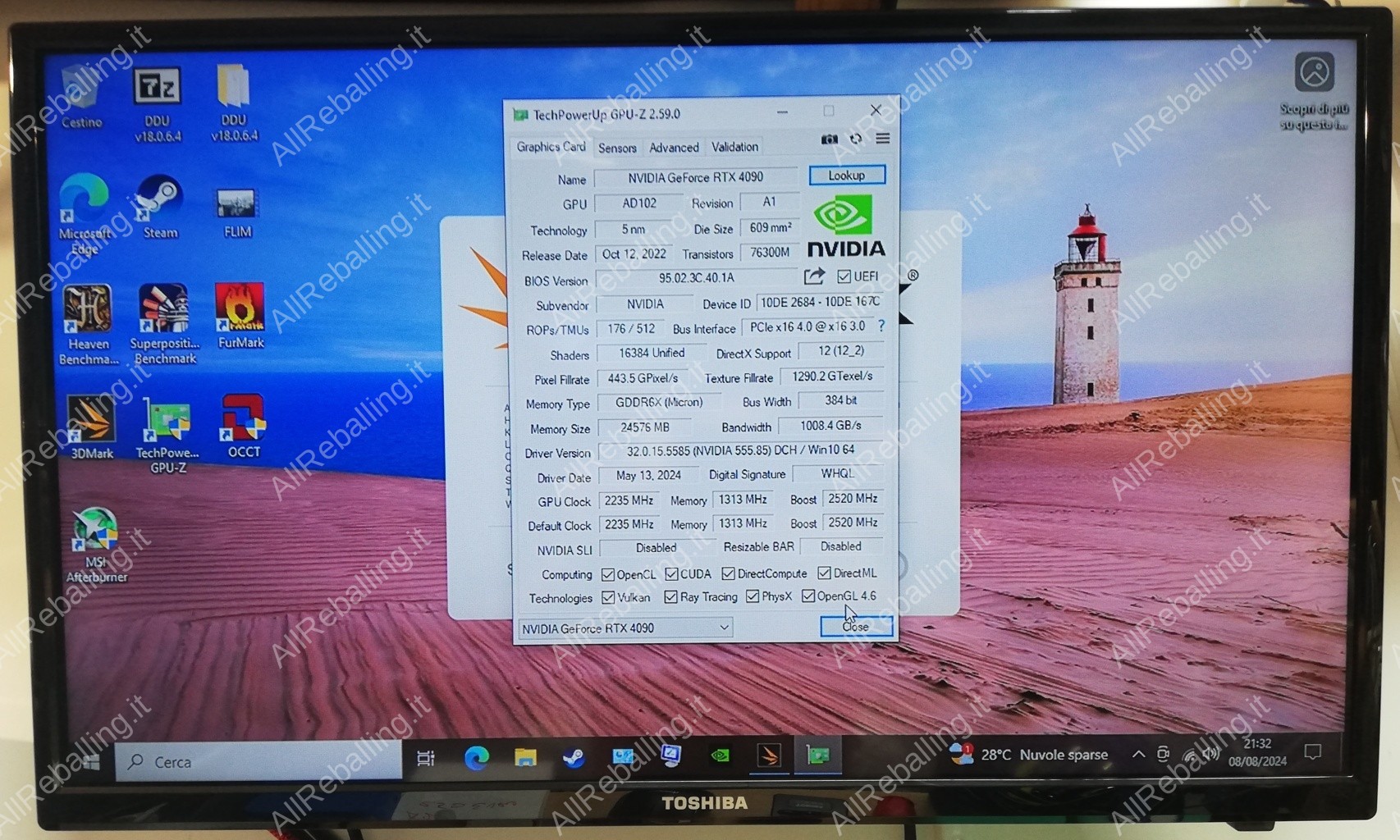Switch to the Sensors tab
This screenshot has width=1400, height=840.
click(x=617, y=148)
